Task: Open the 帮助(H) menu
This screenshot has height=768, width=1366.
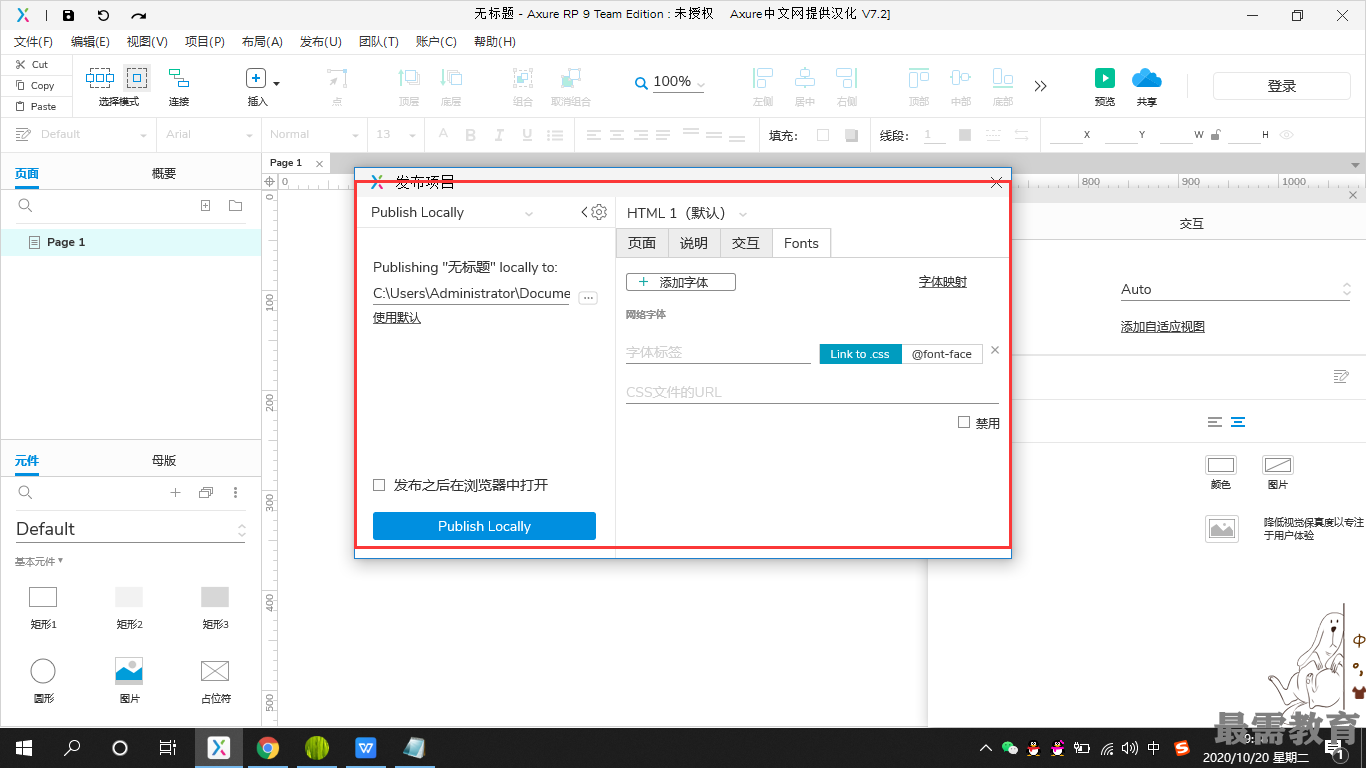Action: (x=495, y=42)
